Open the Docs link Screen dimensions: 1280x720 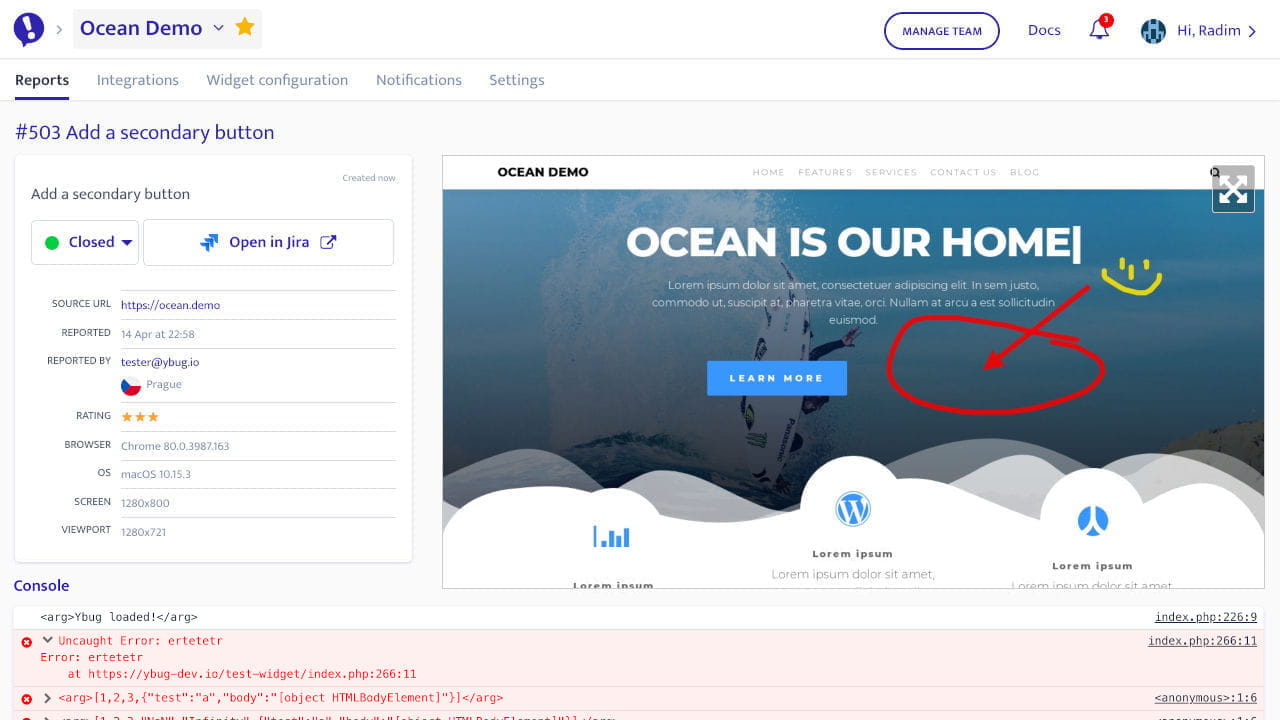1044,30
